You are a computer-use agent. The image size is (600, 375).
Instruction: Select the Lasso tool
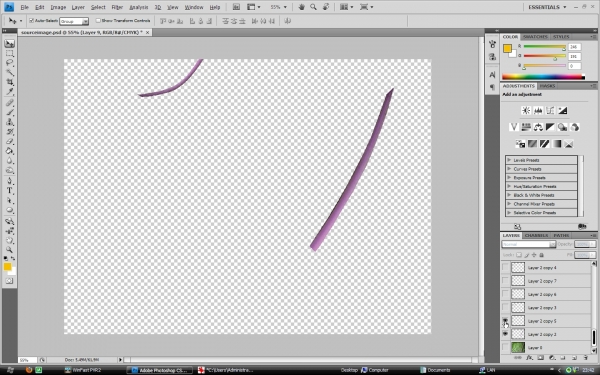[x=10, y=63]
